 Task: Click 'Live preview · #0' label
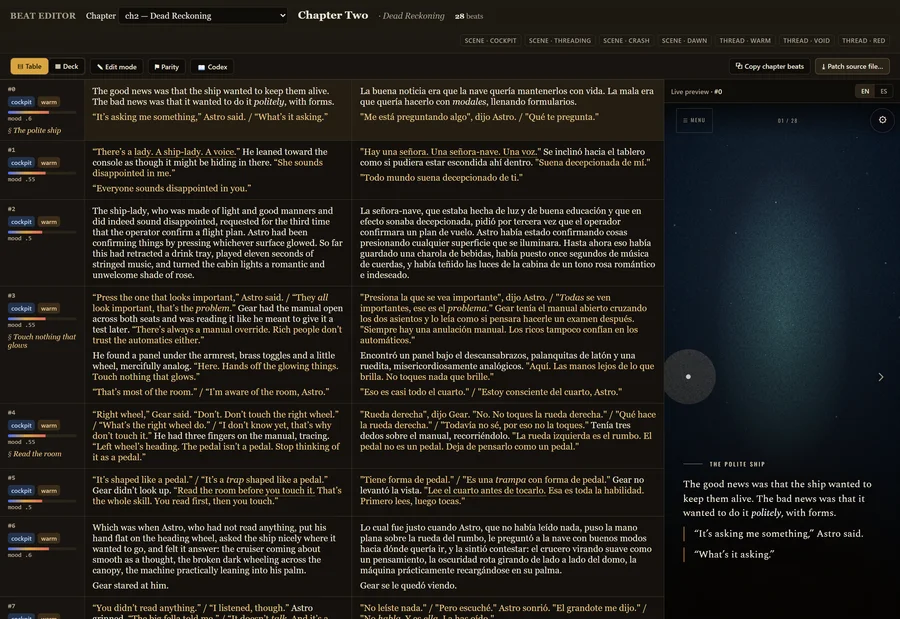(696, 91)
